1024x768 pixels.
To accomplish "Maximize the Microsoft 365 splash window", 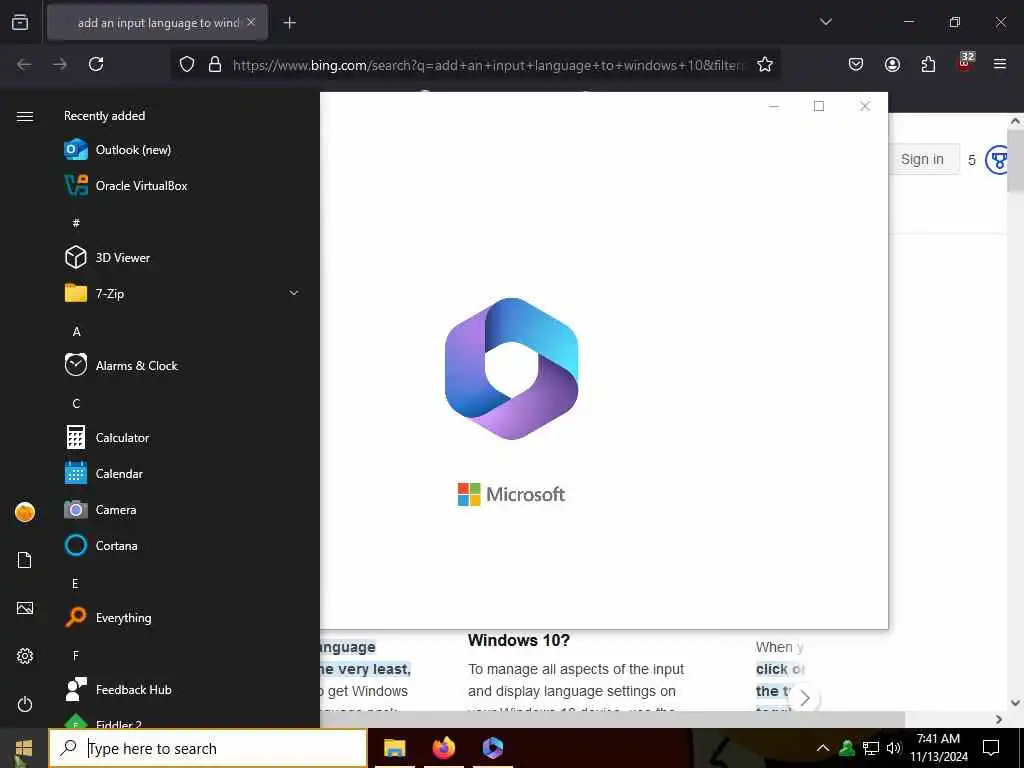I will (x=819, y=106).
